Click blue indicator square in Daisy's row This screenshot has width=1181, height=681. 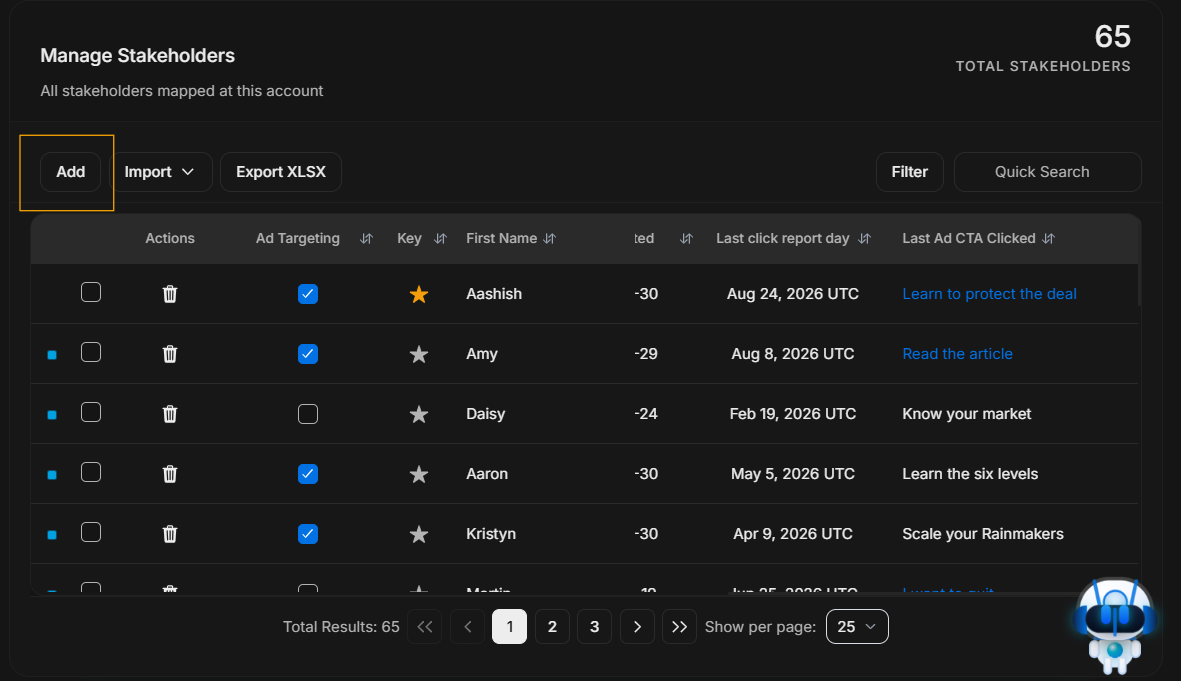tap(52, 415)
